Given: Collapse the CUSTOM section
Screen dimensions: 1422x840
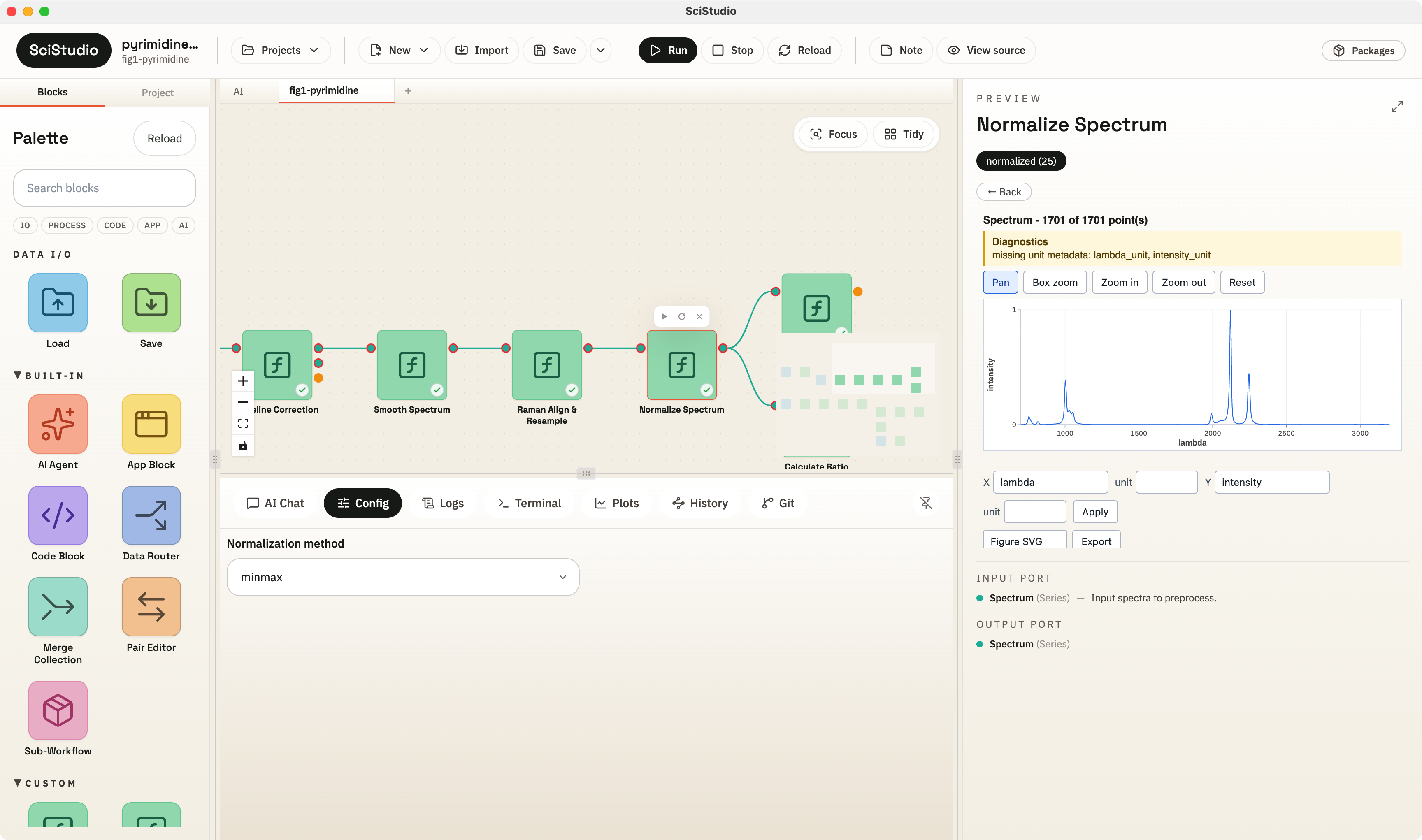Looking at the screenshot, I should pyautogui.click(x=18, y=783).
